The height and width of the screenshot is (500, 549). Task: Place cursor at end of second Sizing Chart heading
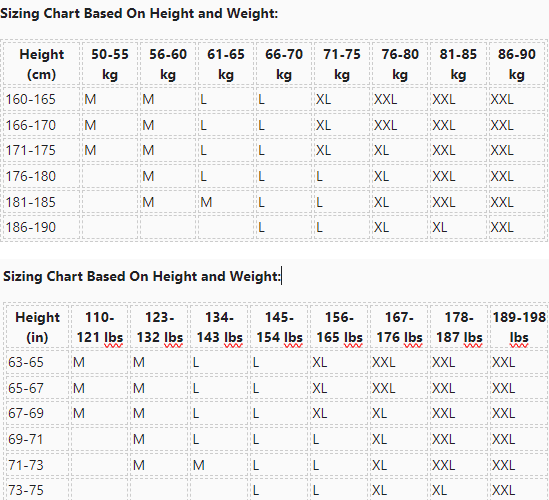coord(281,276)
